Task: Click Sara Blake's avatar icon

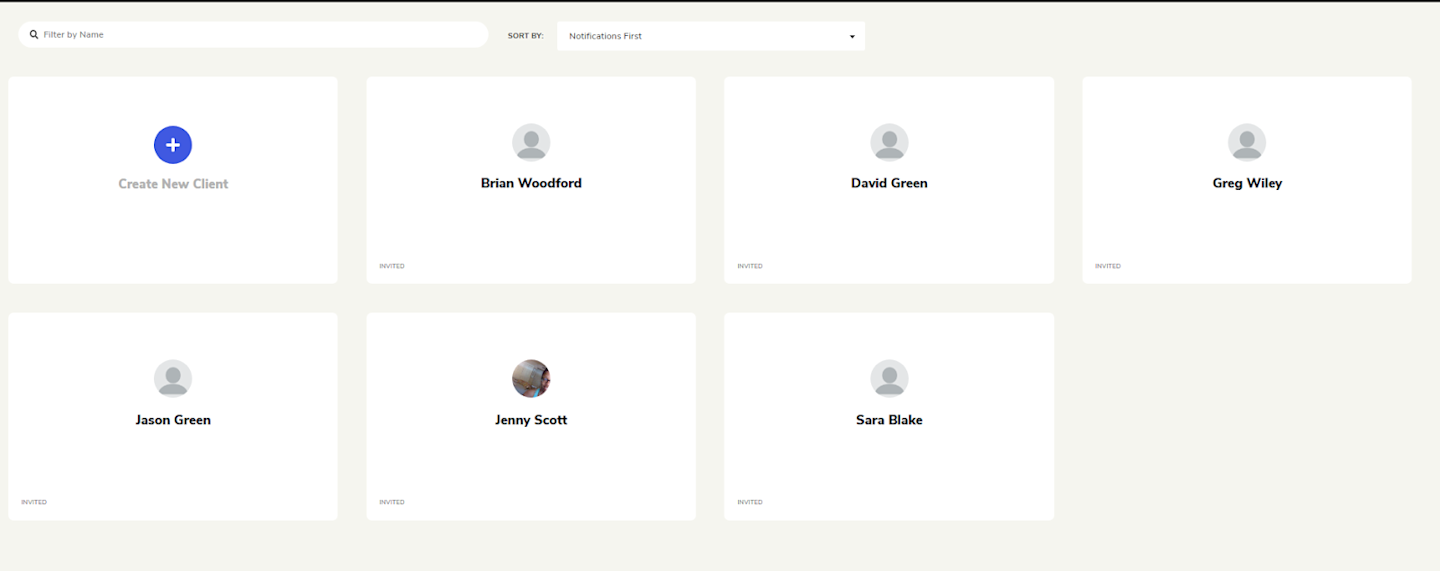Action: click(x=889, y=379)
